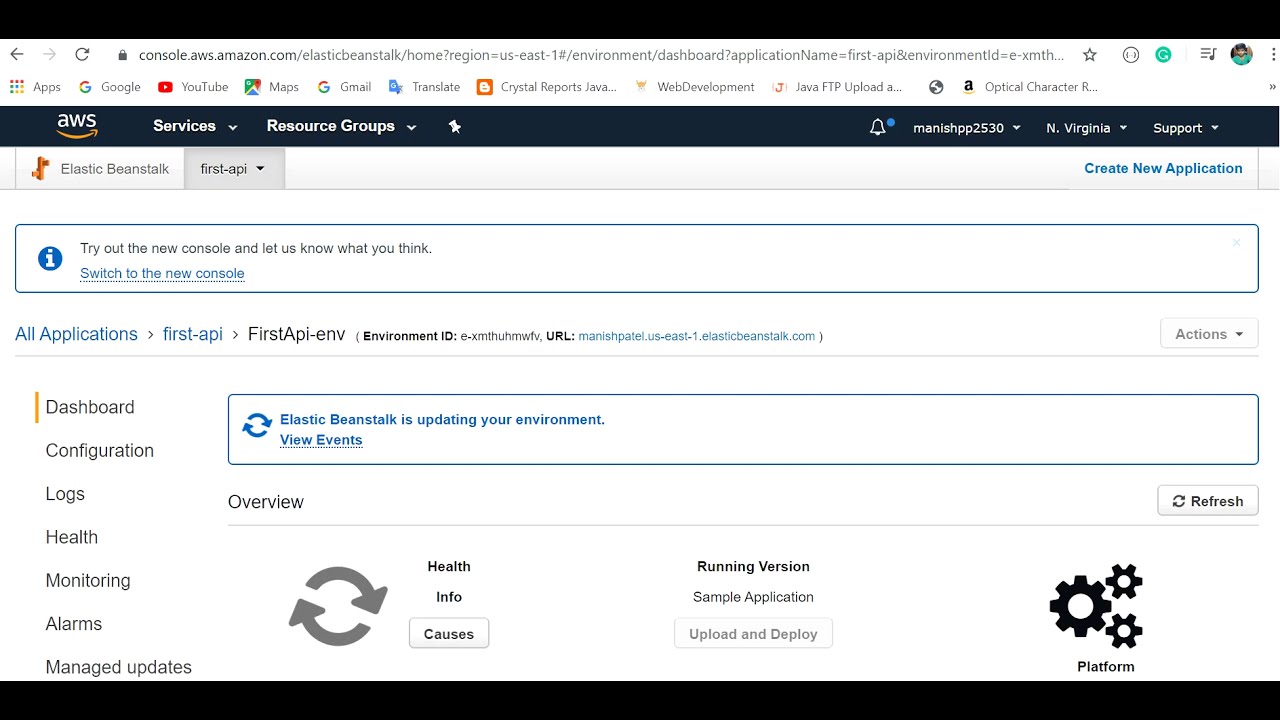Click the Refresh button
The height and width of the screenshot is (720, 1280).
pyautogui.click(x=1208, y=501)
